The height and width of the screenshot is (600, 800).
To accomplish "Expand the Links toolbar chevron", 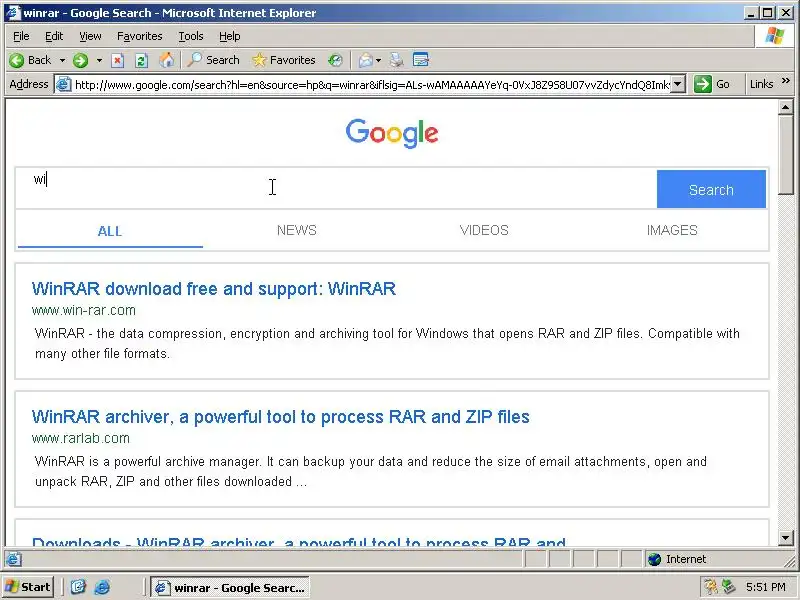I will [x=786, y=81].
